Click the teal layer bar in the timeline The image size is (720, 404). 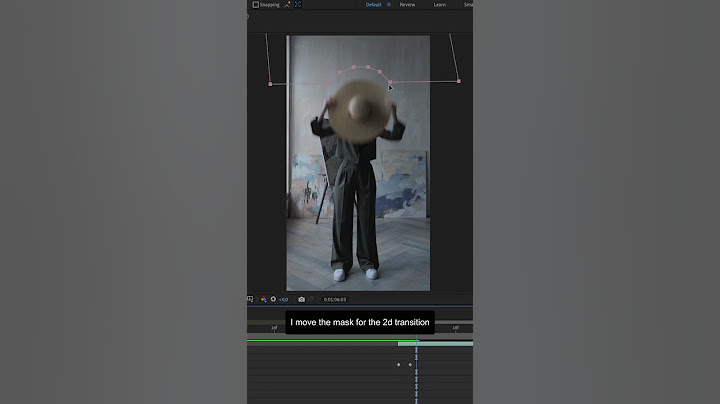point(435,344)
